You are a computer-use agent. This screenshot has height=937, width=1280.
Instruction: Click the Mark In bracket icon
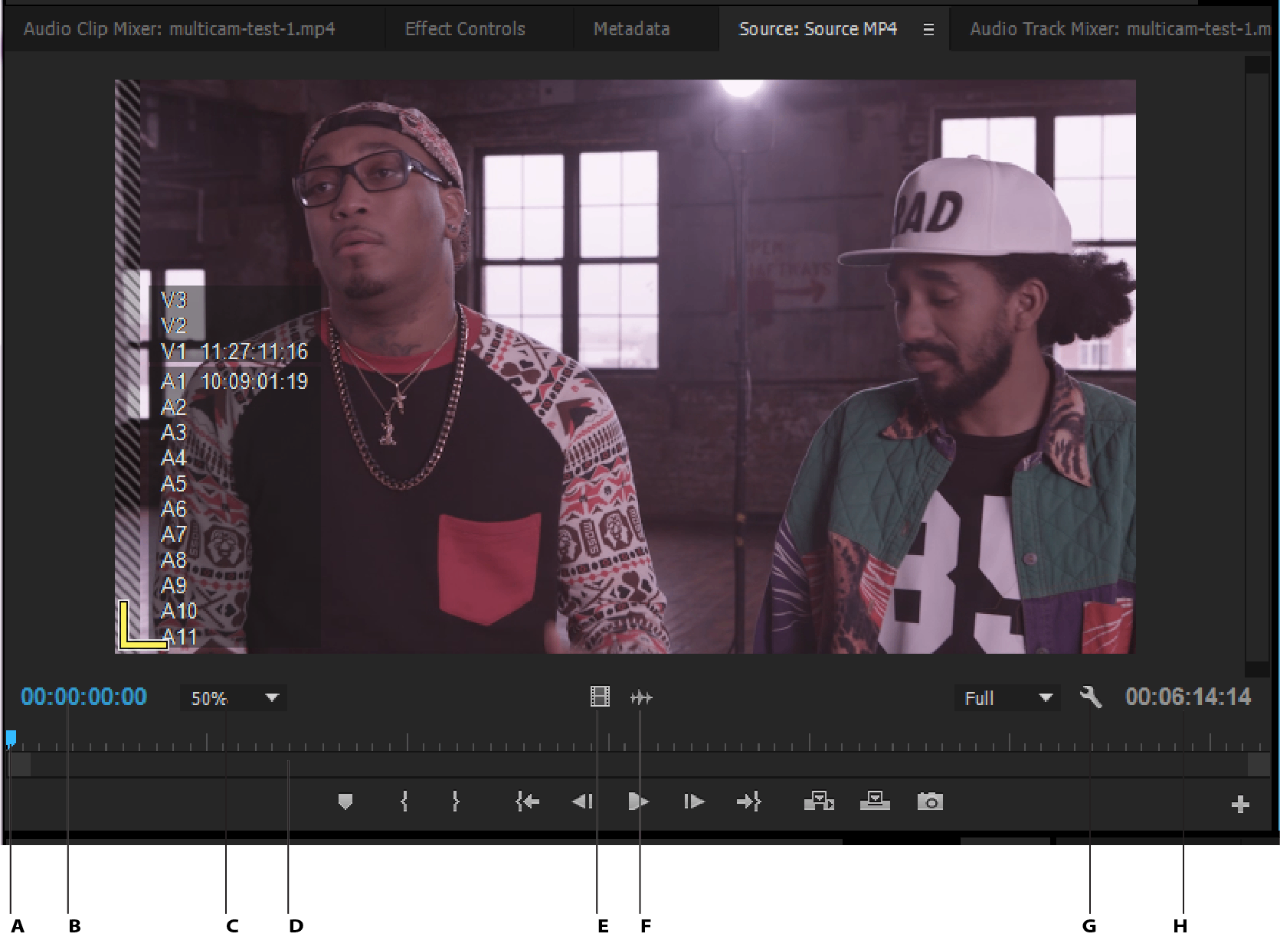404,802
